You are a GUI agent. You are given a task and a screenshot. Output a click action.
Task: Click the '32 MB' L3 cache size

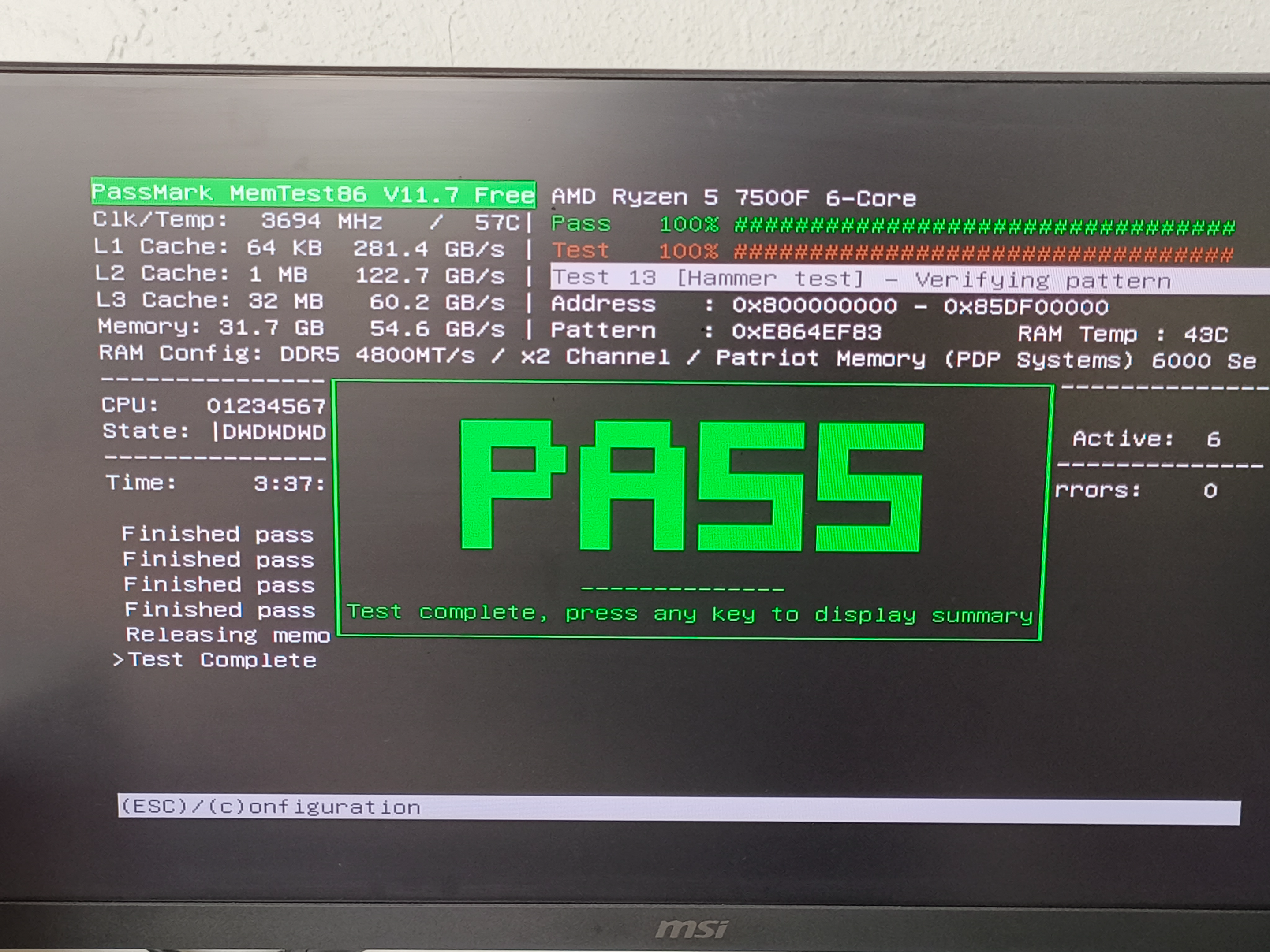286,301
